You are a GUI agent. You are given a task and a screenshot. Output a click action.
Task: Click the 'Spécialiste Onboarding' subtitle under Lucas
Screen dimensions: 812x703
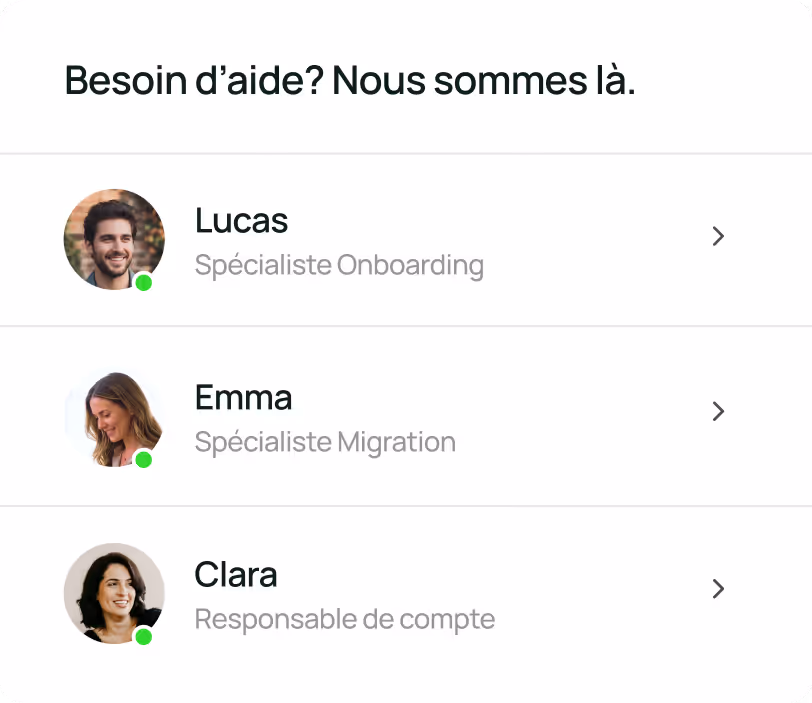(x=338, y=265)
